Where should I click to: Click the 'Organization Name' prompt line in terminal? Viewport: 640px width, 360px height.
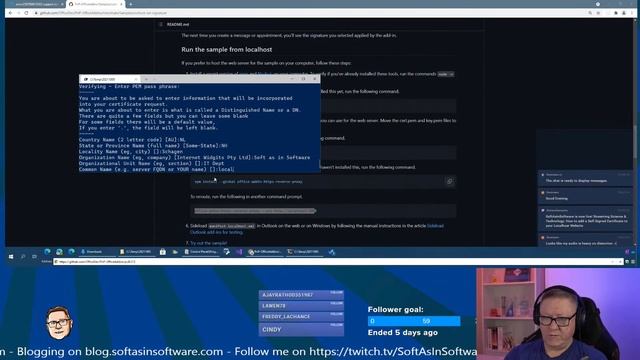194,158
